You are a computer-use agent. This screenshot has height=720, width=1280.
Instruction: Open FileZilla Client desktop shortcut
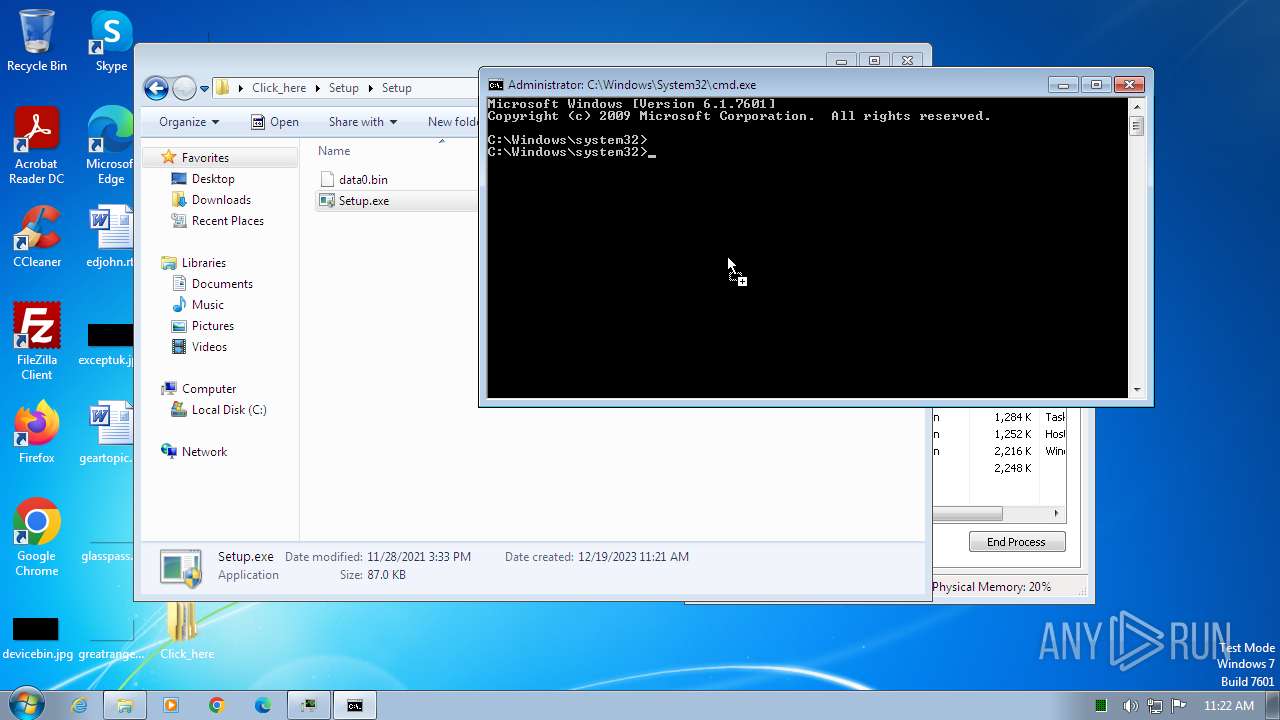(37, 341)
